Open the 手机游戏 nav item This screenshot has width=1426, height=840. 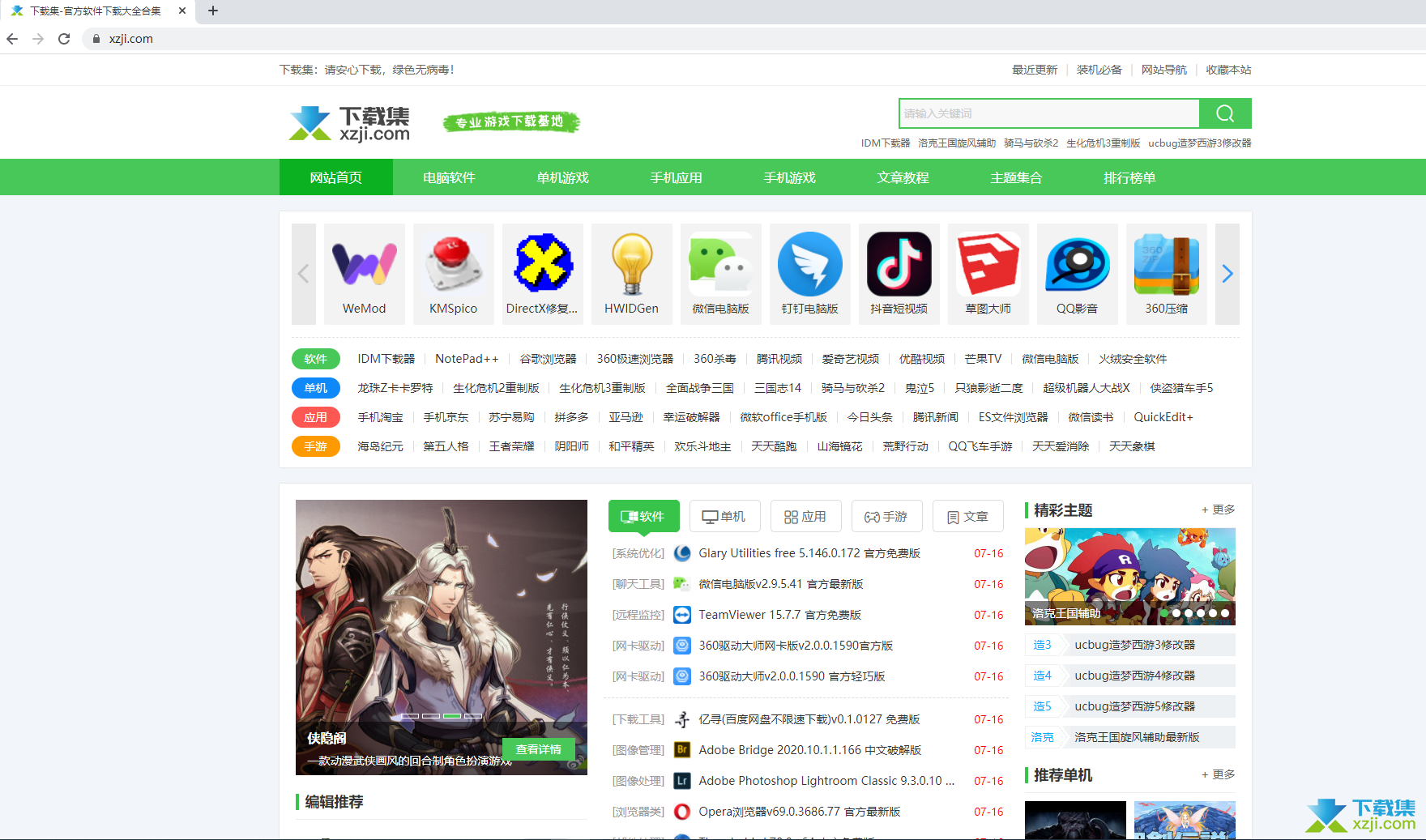coord(790,177)
